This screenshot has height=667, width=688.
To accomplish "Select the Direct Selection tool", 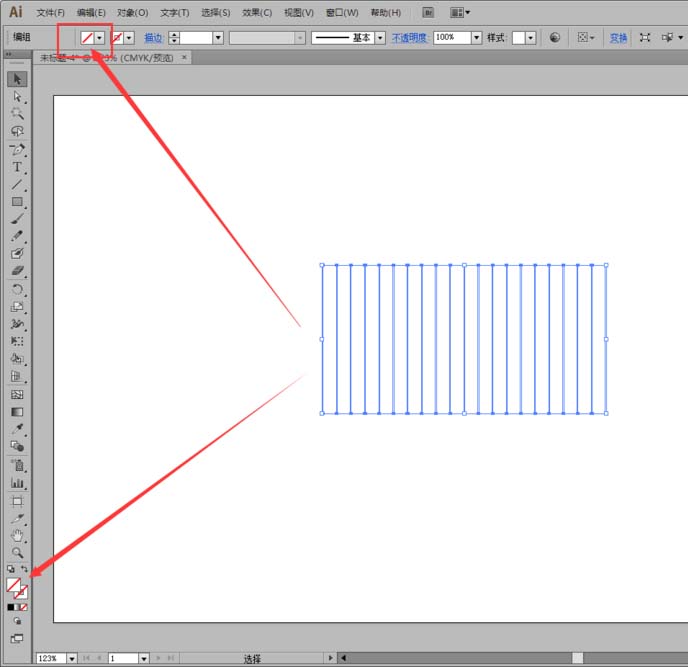I will [x=17, y=97].
